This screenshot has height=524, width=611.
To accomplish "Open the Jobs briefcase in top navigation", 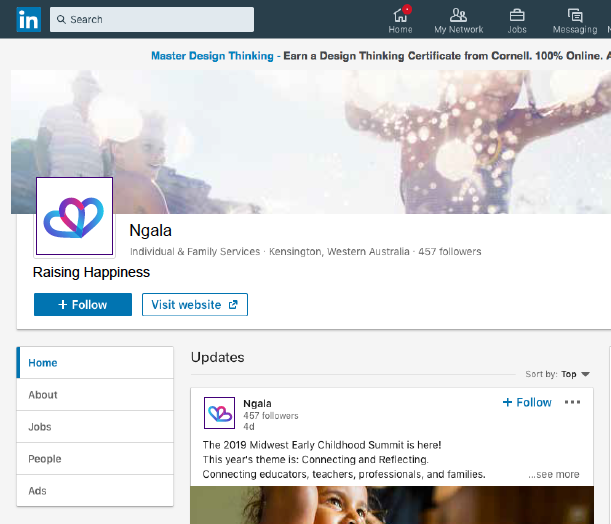I will tap(517, 19).
